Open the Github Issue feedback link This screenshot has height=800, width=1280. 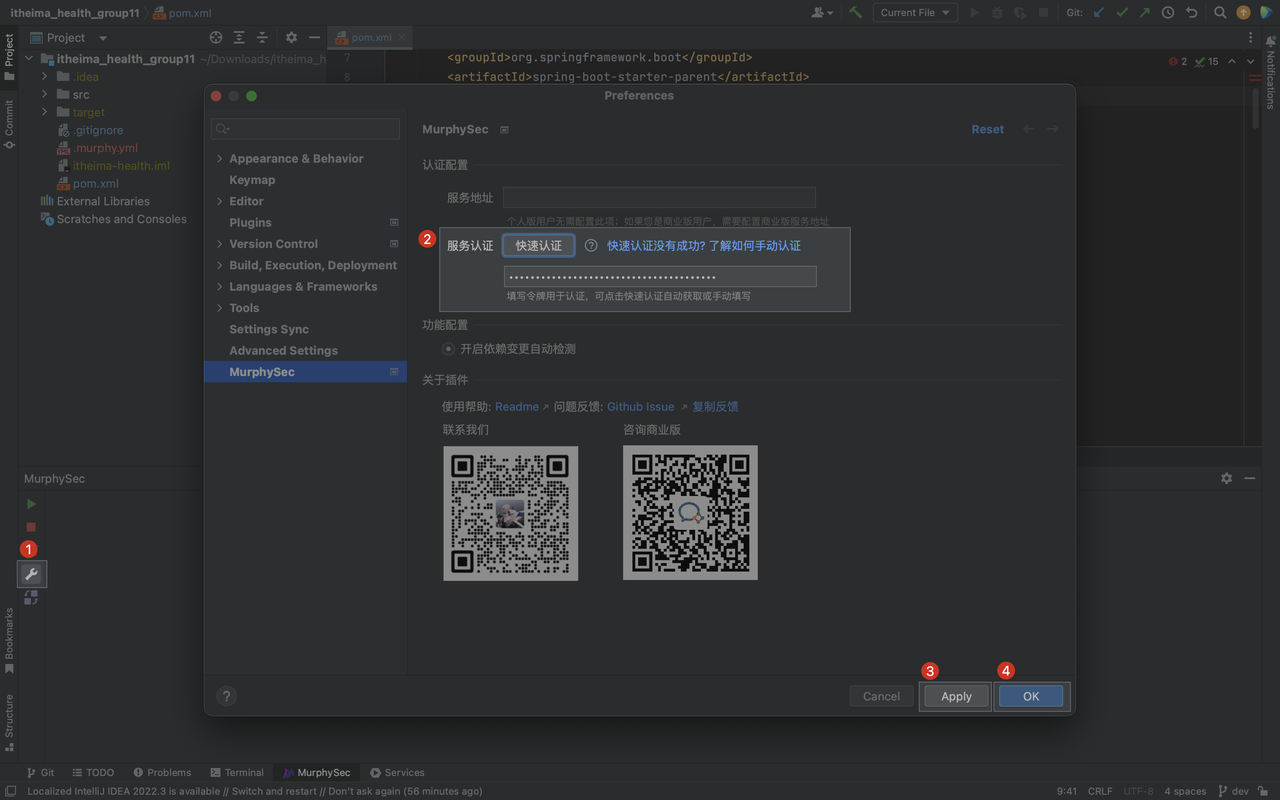pyautogui.click(x=640, y=407)
